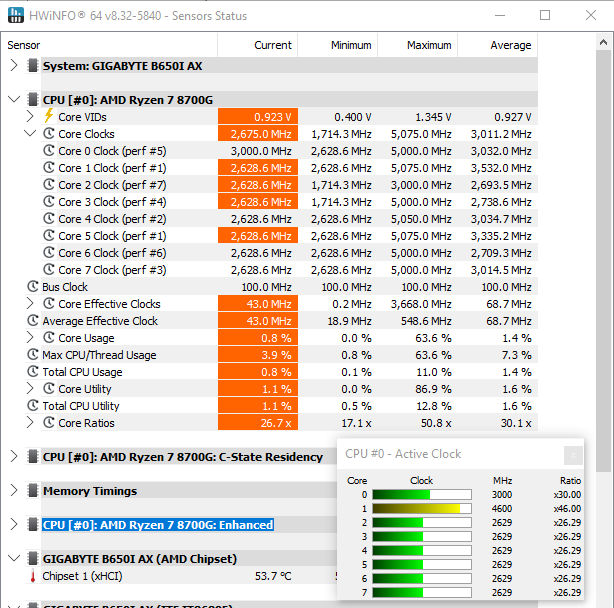Click the clock icon of Core Effective Clocks
This screenshot has height=608, width=614.
(49, 303)
